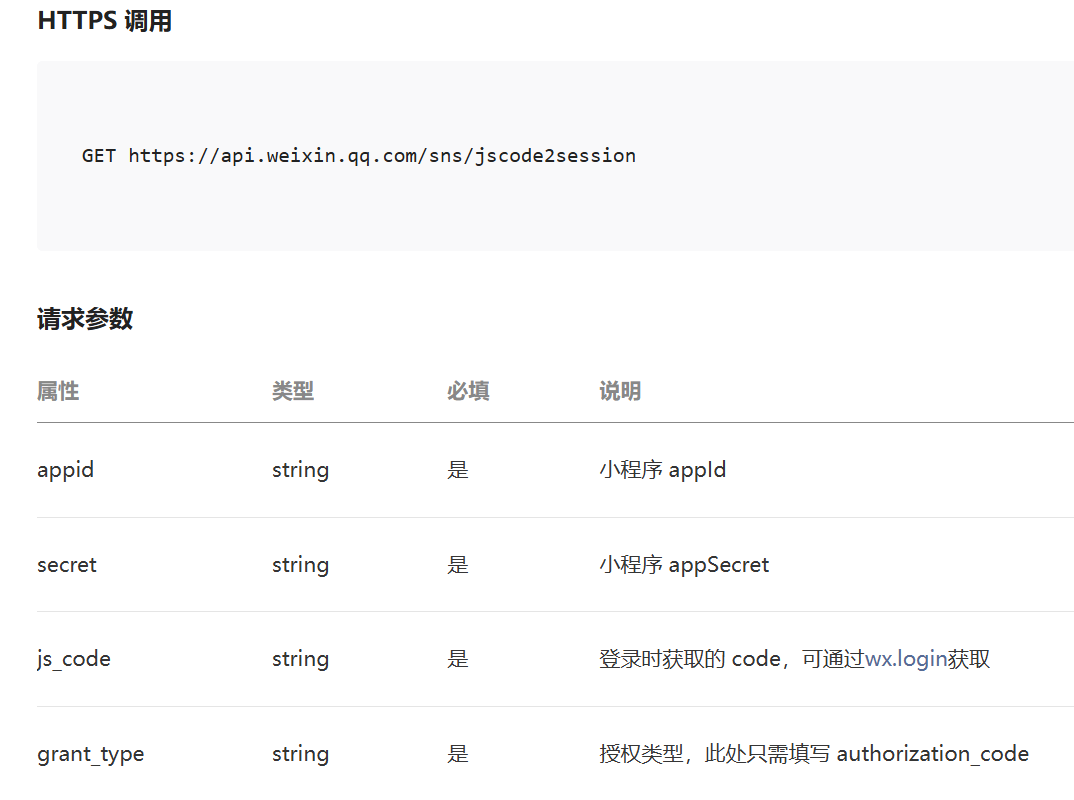The width and height of the screenshot is (1074, 800).
Task: Click the HTTPS 调用 heading
Action: 104,21
